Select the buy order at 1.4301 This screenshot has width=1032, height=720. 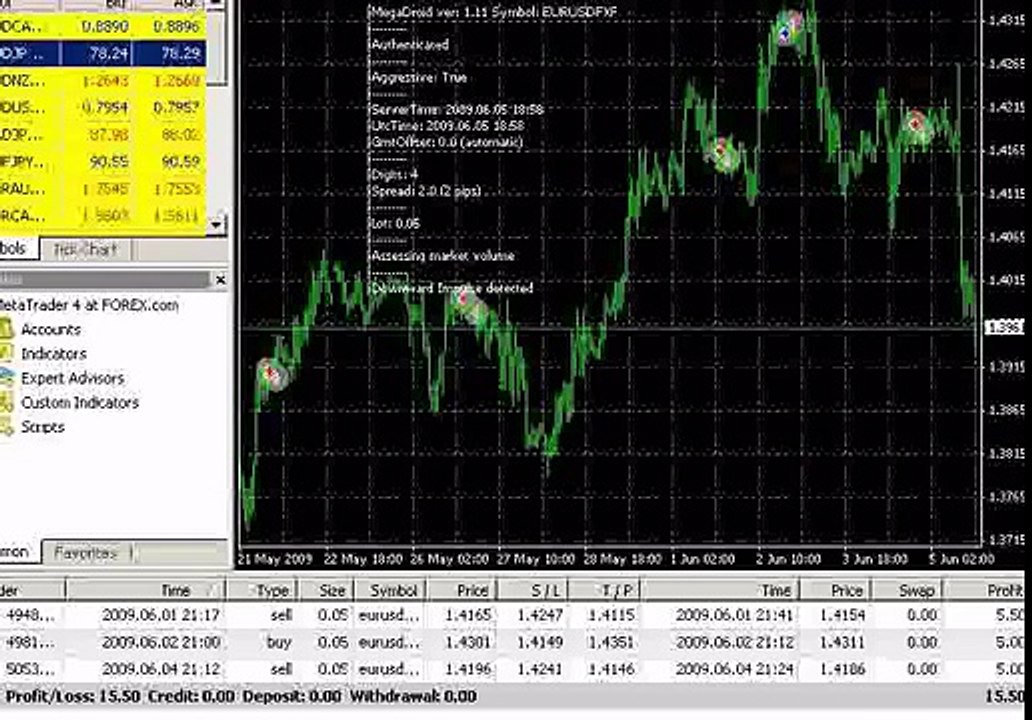(512, 642)
